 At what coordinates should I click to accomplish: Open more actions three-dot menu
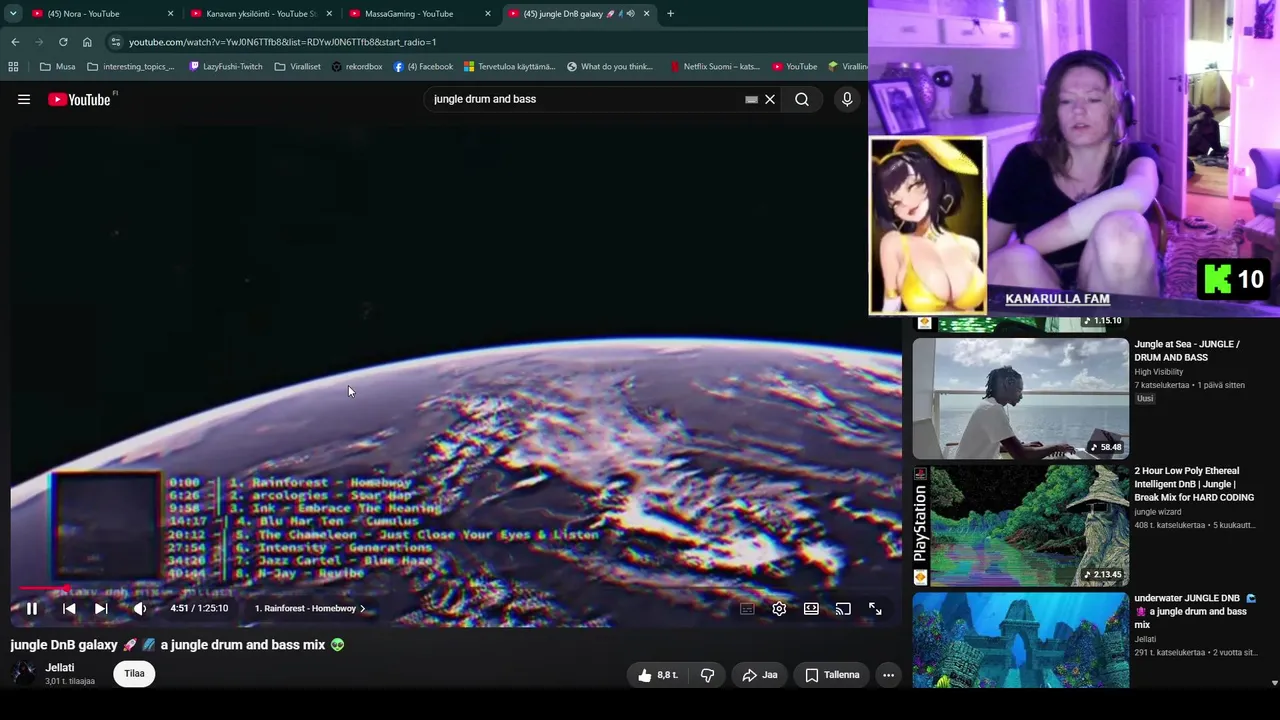click(x=888, y=675)
